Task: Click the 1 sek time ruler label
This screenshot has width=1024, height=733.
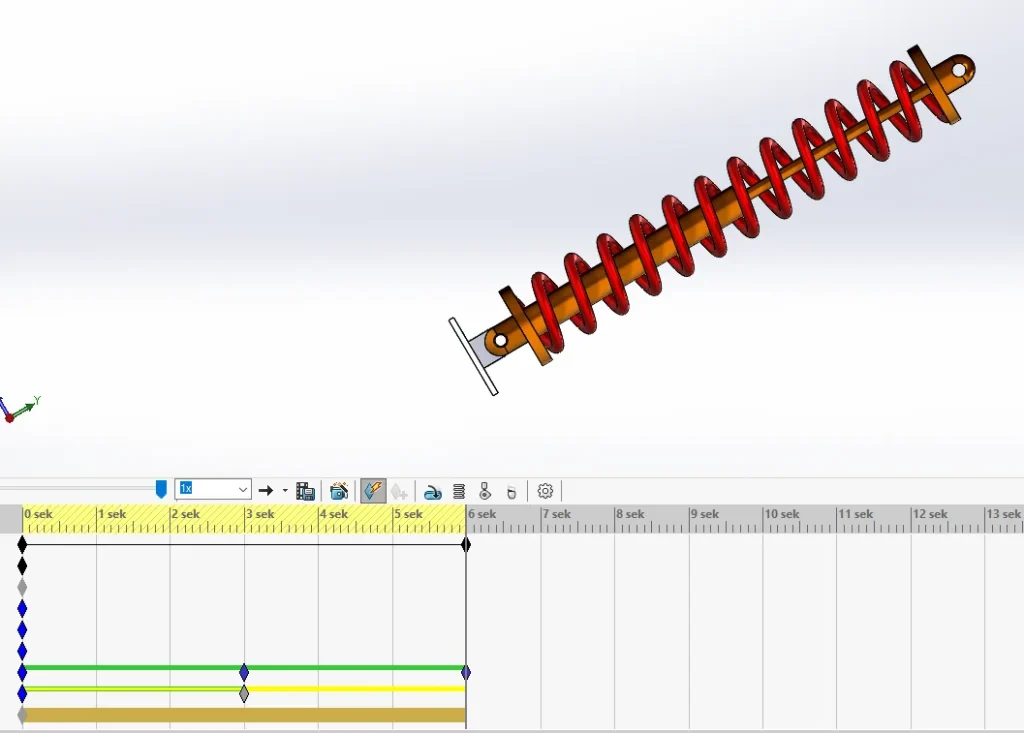Action: tap(112, 514)
